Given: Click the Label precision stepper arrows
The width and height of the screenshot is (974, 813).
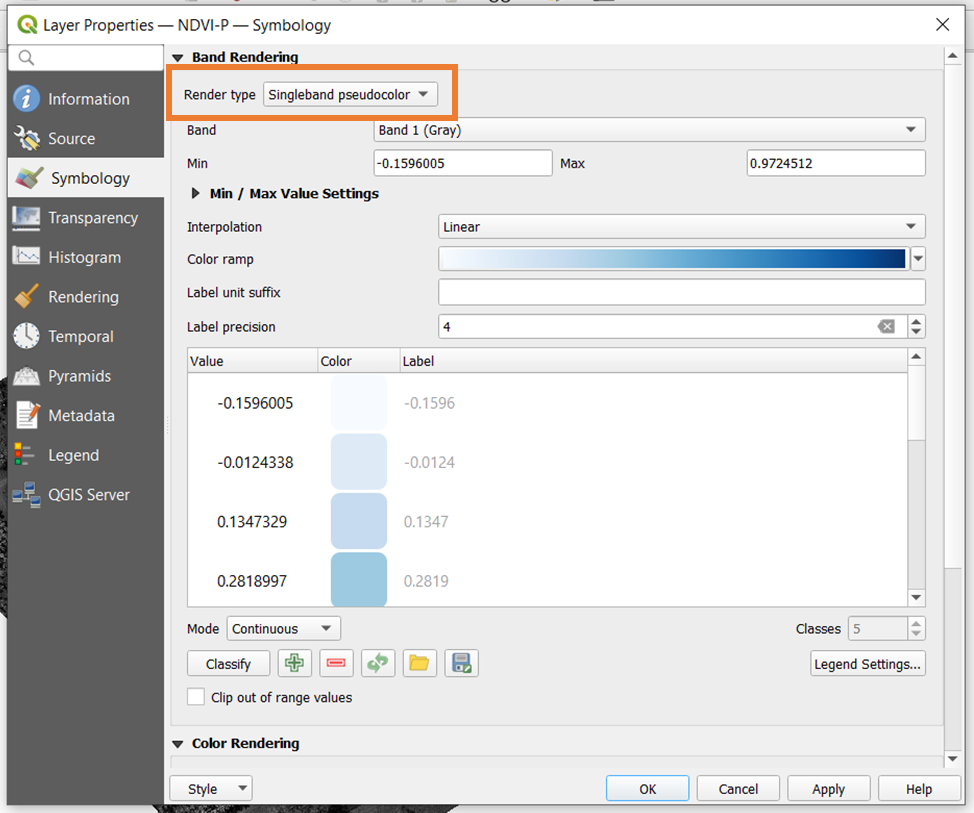Looking at the screenshot, I should [916, 327].
